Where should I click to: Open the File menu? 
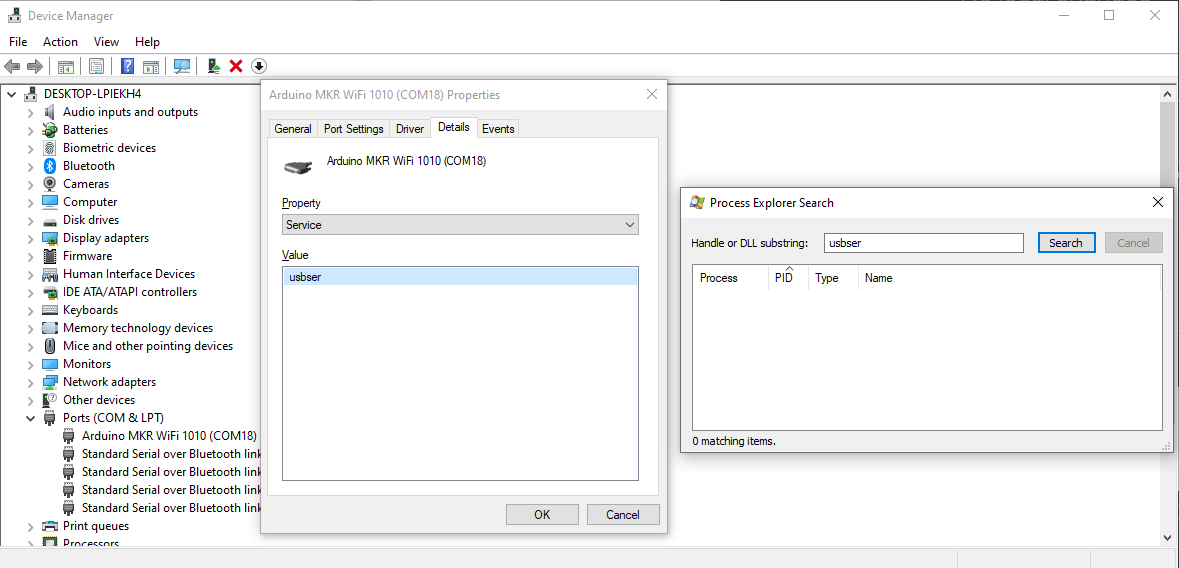[x=18, y=42]
